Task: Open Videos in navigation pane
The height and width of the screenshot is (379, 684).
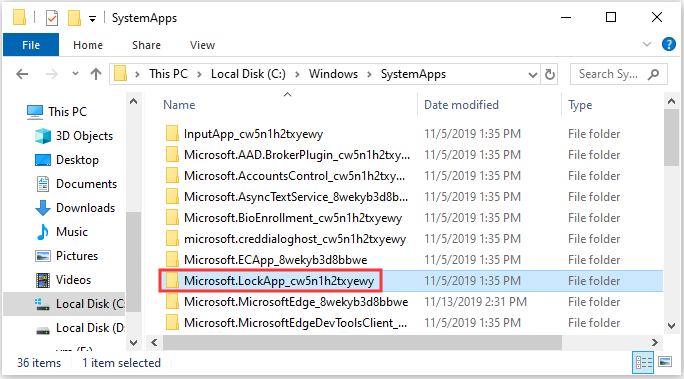Action: (x=73, y=280)
